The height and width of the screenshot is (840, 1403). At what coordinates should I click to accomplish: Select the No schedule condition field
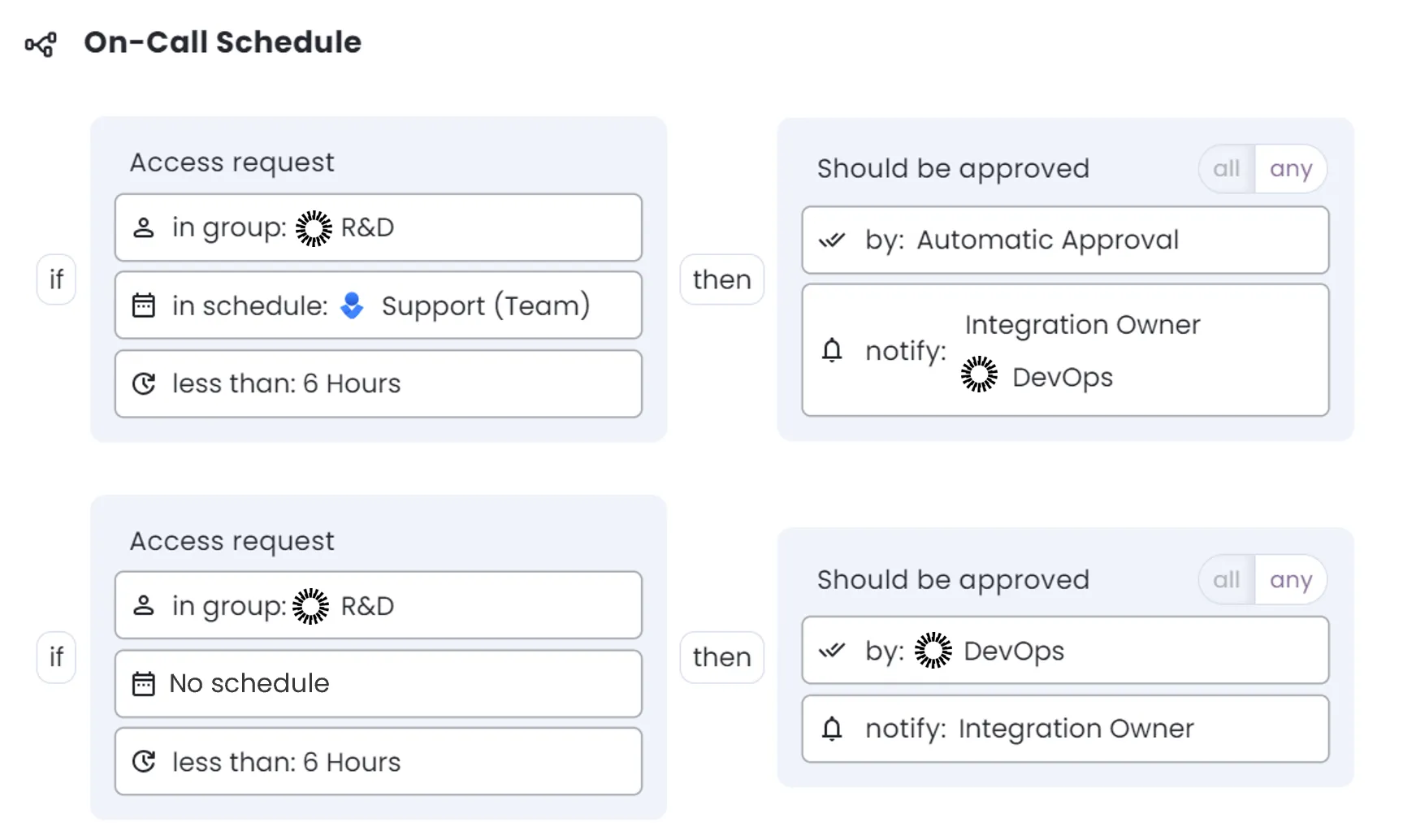point(379,684)
